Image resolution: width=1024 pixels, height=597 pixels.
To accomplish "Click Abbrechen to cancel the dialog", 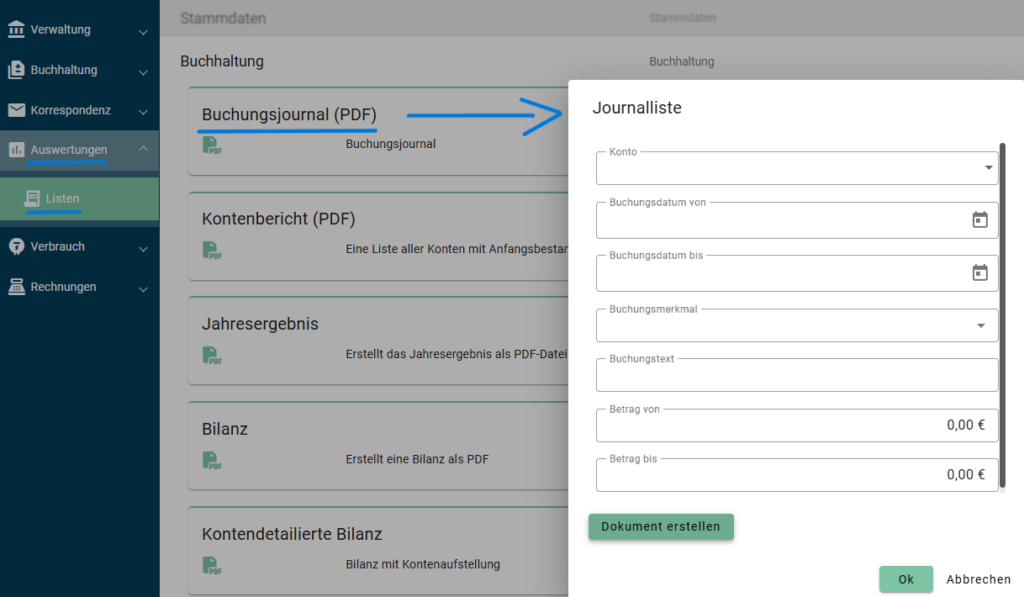I will tap(978, 579).
